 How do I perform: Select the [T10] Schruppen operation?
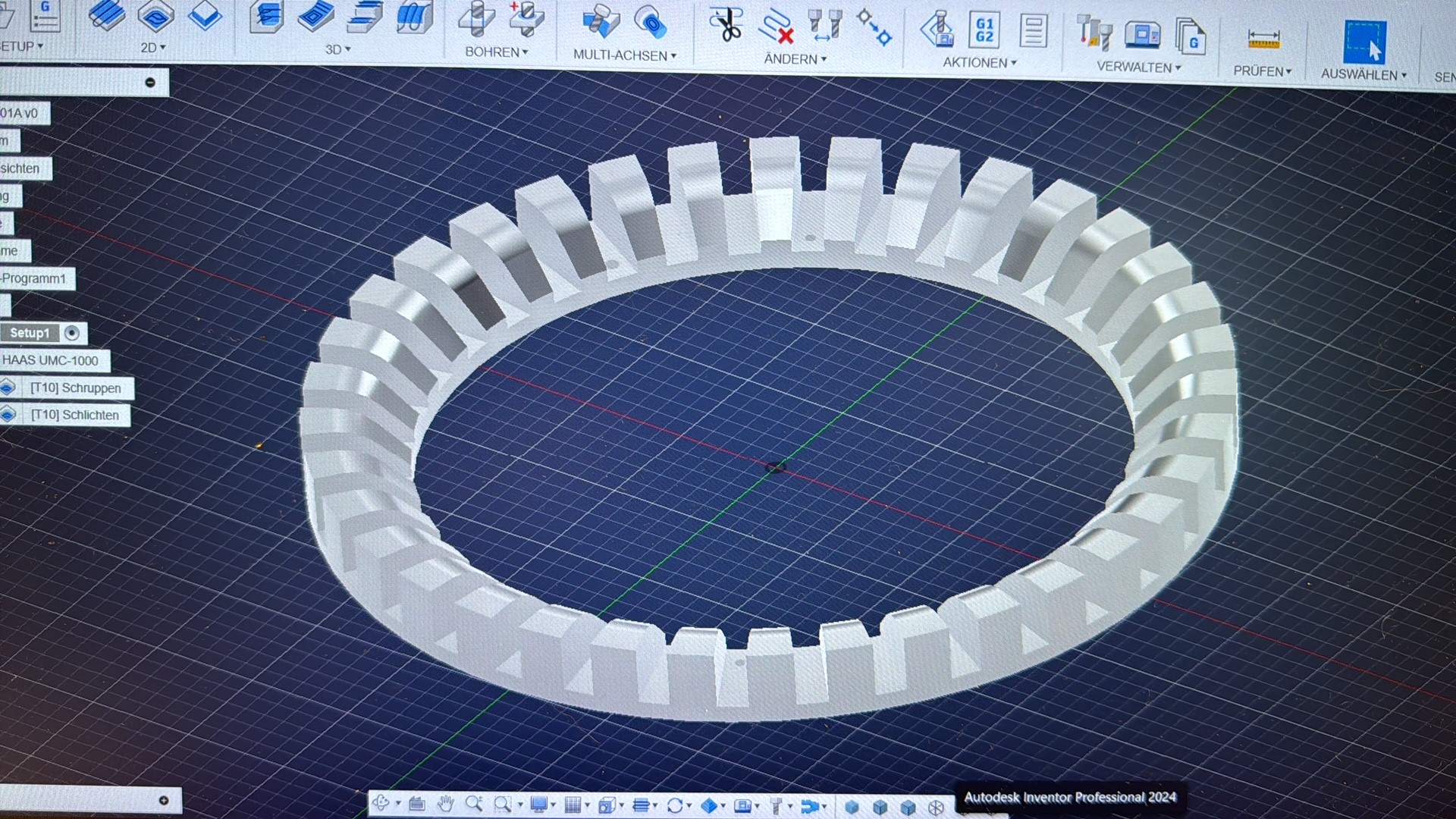[76, 388]
